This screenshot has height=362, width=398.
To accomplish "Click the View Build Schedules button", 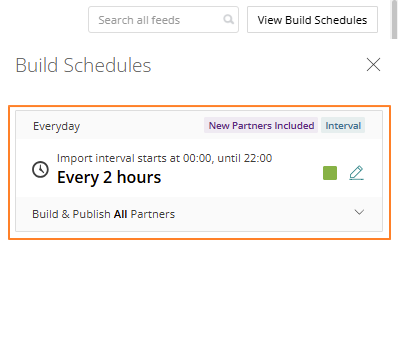I will [312, 20].
